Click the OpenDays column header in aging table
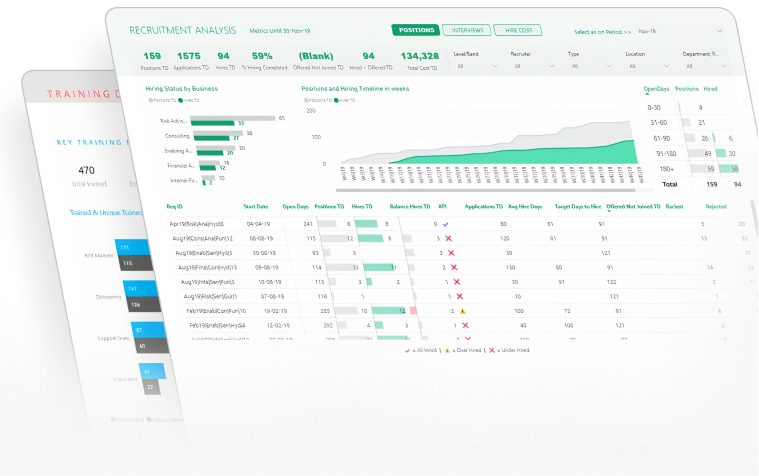 pos(657,89)
